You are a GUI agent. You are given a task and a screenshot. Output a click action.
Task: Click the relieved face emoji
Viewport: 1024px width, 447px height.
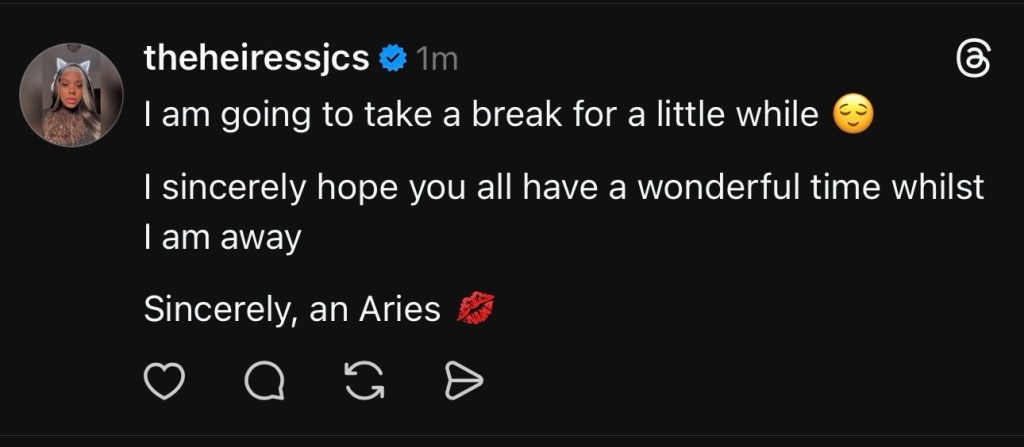coord(853,117)
